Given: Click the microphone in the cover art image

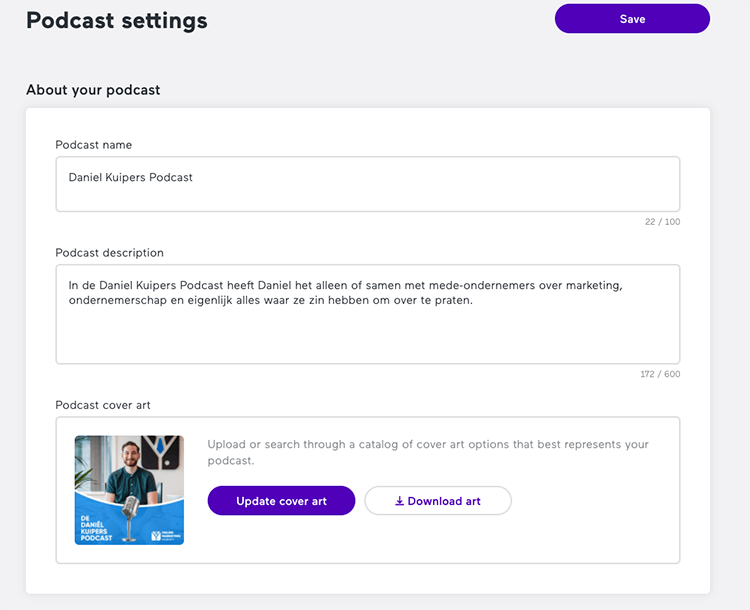Looking at the screenshot, I should click(129, 507).
